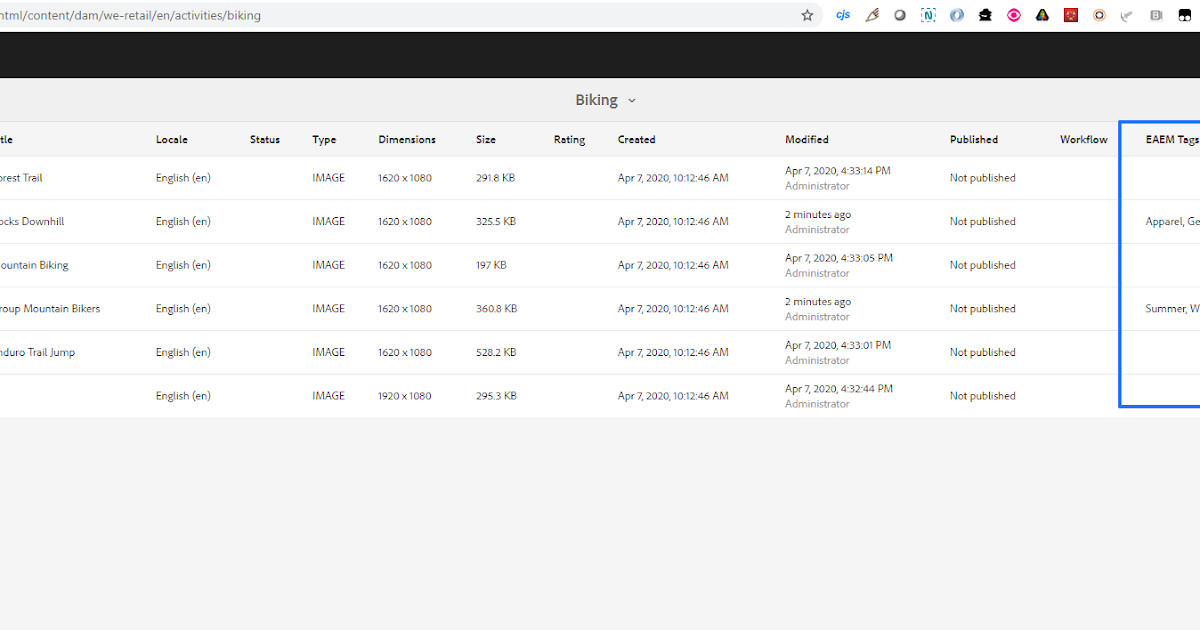
Task: Sort assets by the Size column
Action: 485,139
